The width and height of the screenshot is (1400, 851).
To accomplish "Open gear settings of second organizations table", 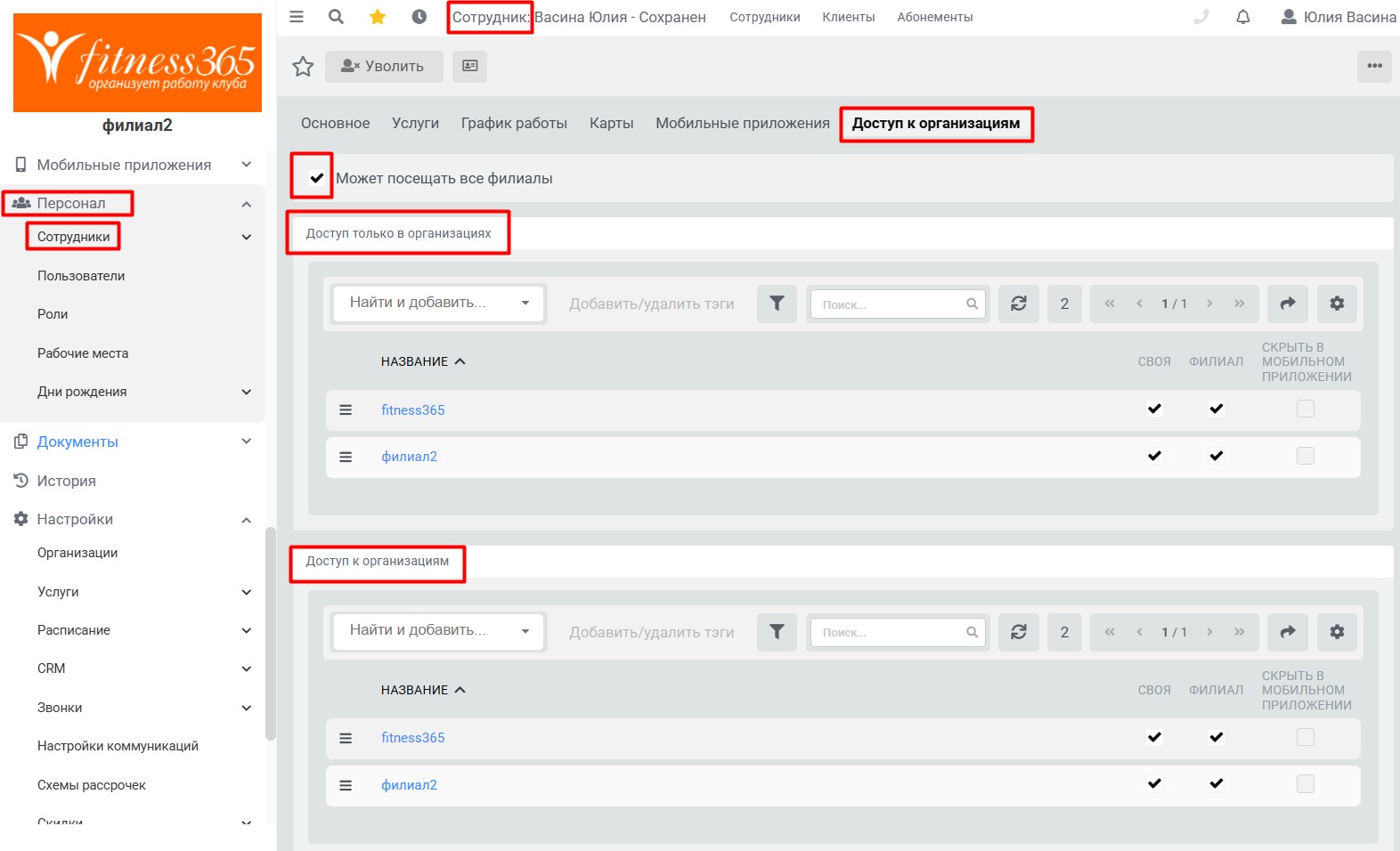I will coord(1337,632).
